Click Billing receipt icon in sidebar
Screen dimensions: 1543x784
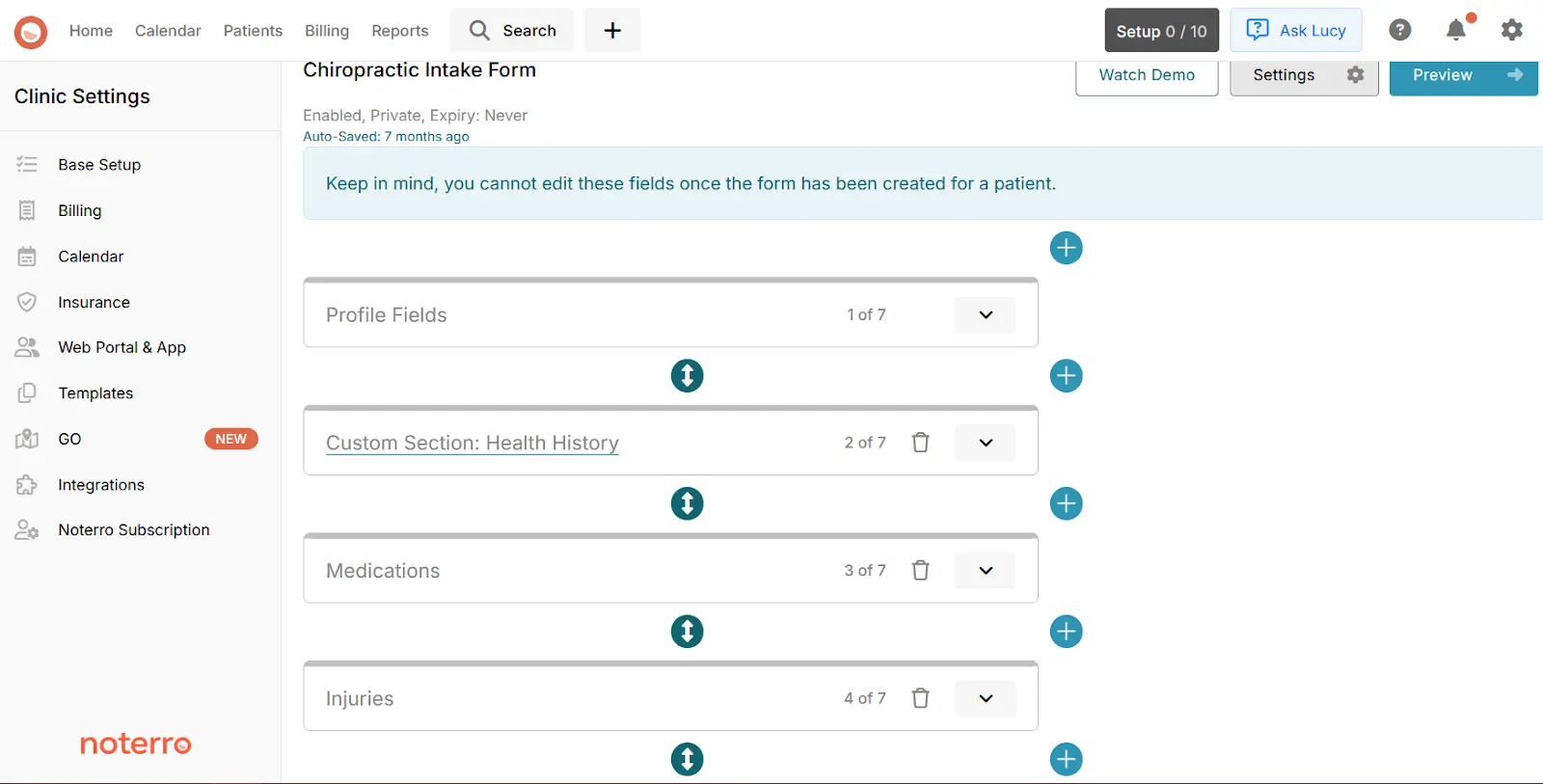point(27,210)
